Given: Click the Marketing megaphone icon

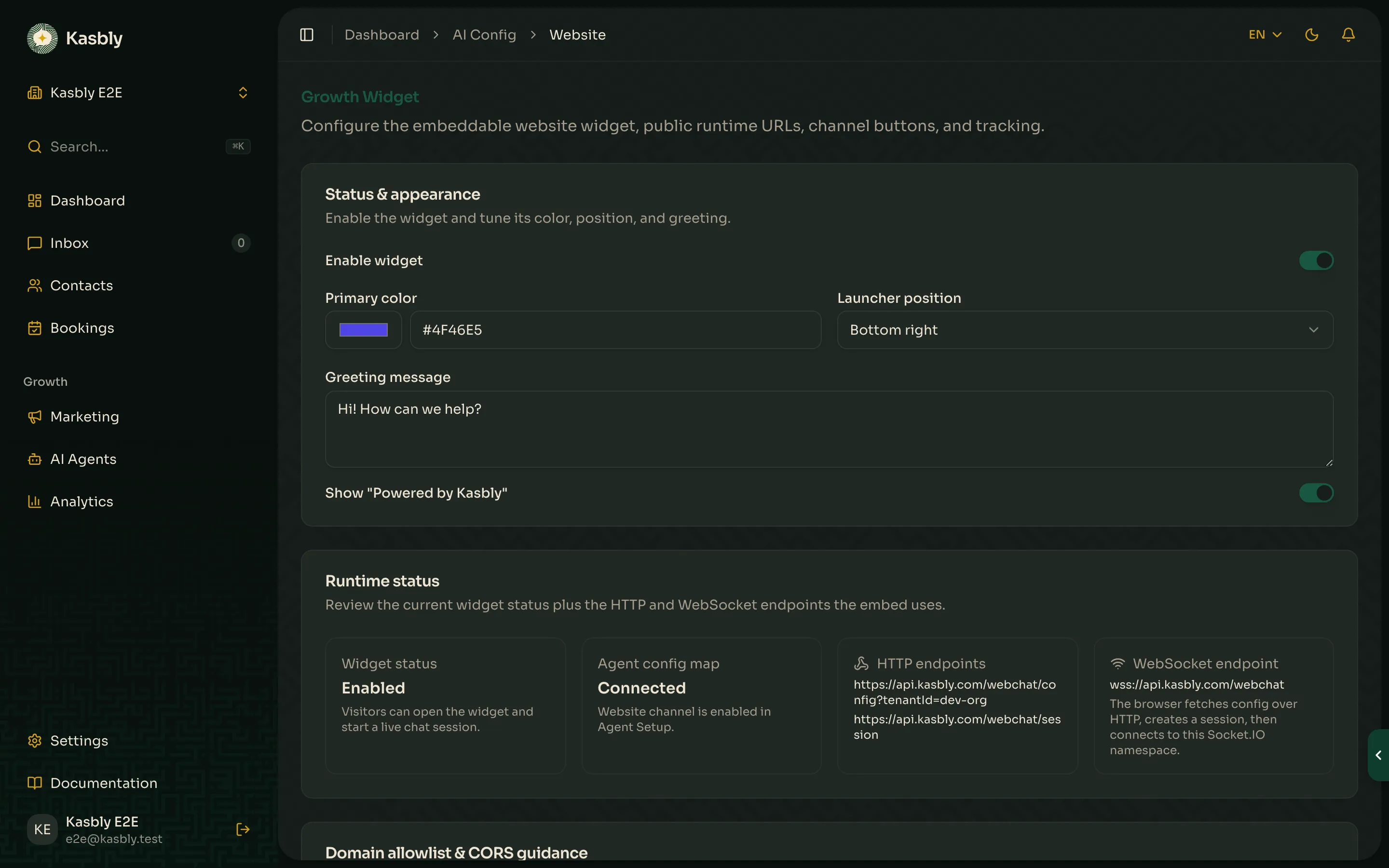Looking at the screenshot, I should (x=34, y=417).
